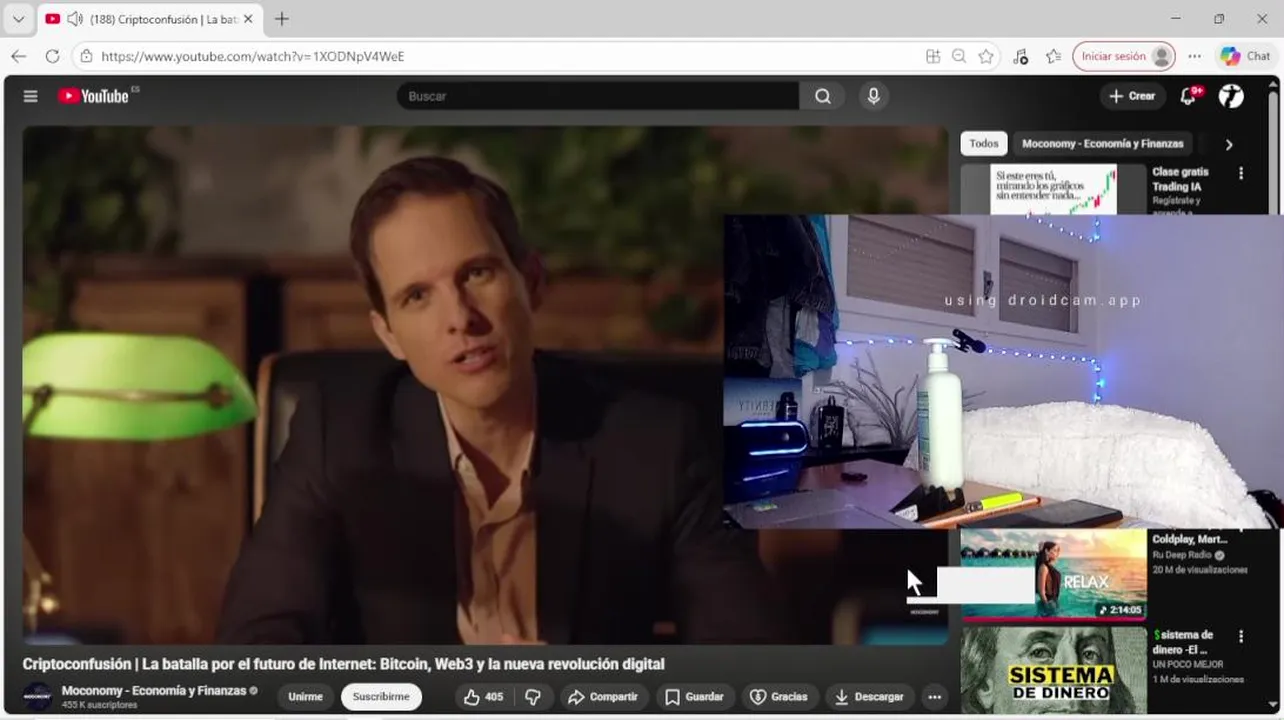1284x720 pixels.
Task: Go back with browser back arrow
Action: [19, 56]
